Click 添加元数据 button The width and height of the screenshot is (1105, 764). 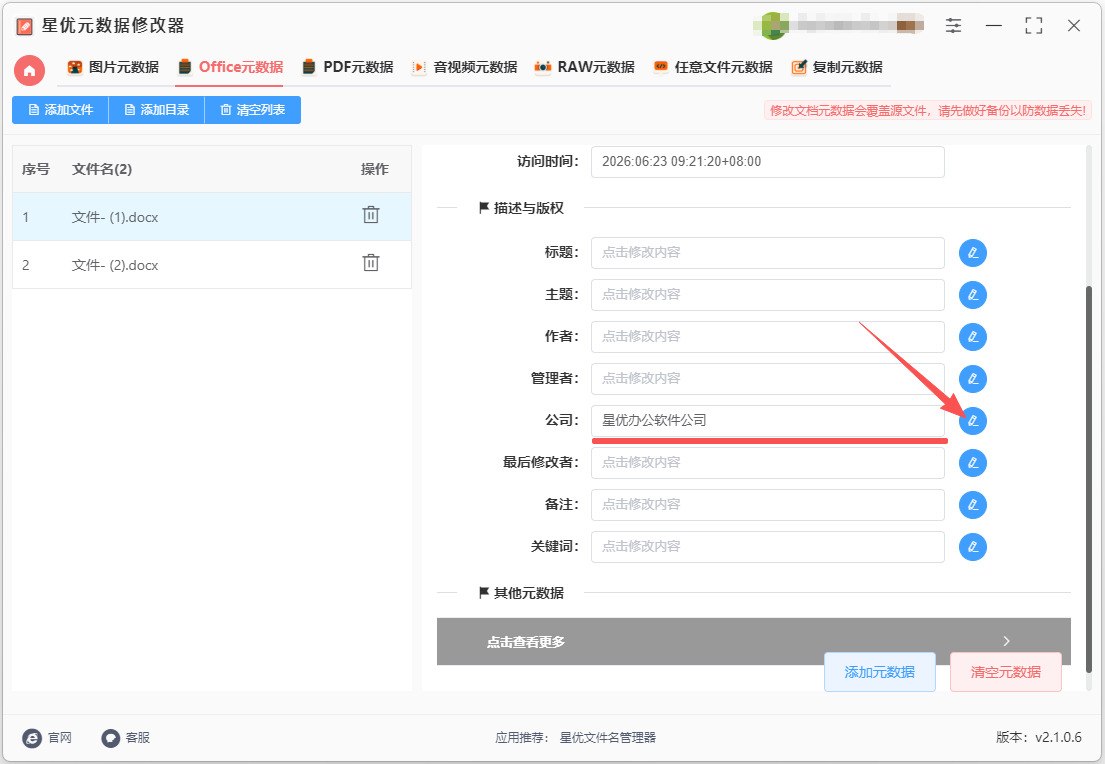tap(879, 672)
